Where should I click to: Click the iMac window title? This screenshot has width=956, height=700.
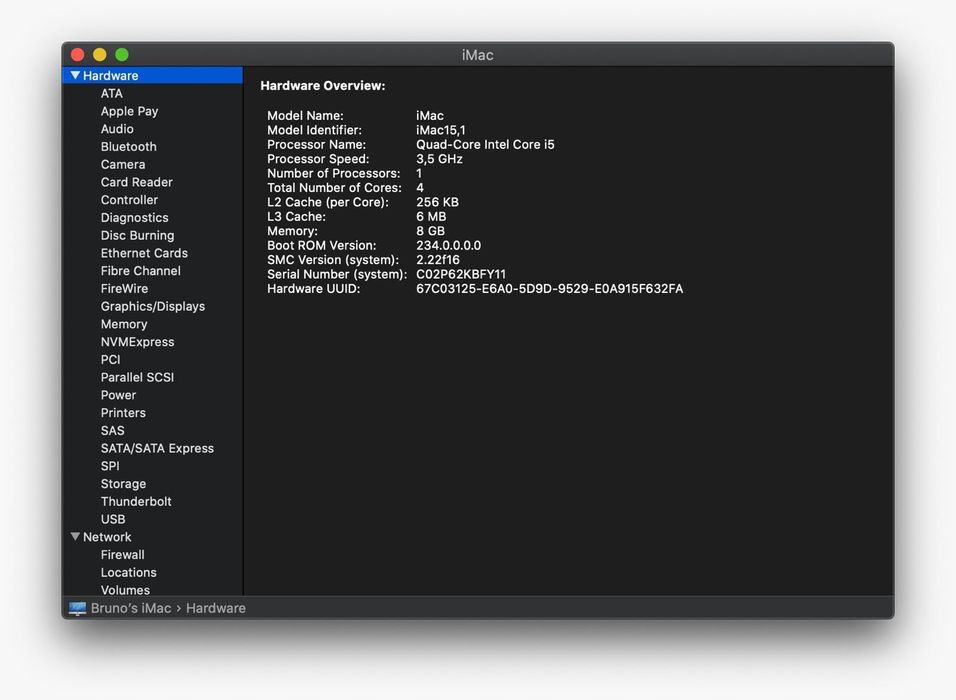tap(477, 55)
